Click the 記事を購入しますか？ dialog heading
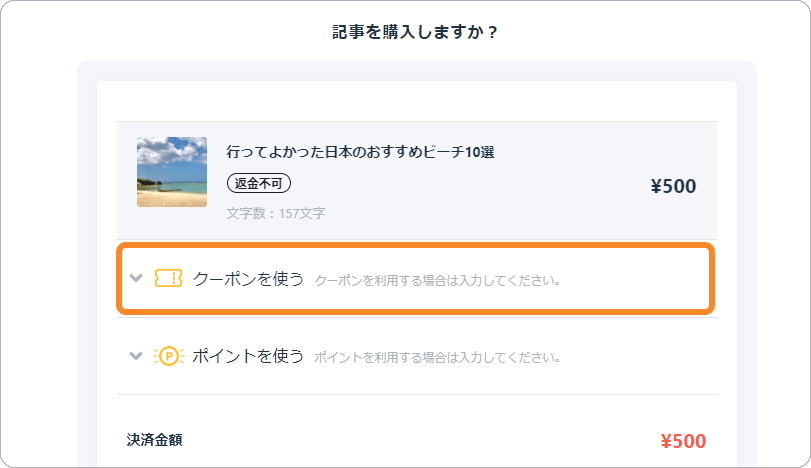Image resolution: width=811 pixels, height=468 pixels. point(414,32)
